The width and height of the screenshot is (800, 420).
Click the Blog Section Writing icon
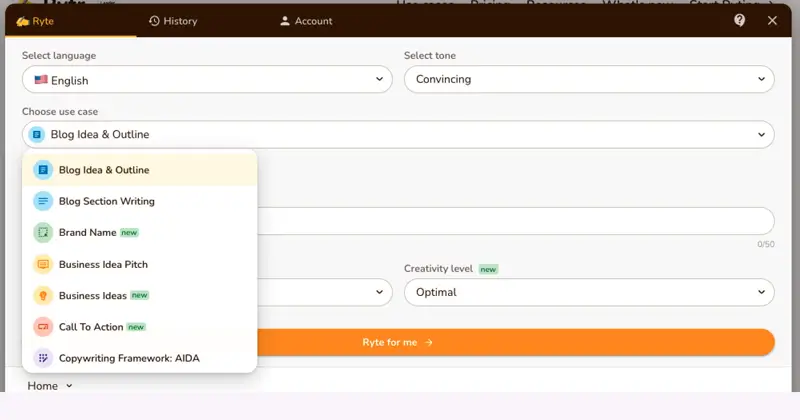pos(43,201)
